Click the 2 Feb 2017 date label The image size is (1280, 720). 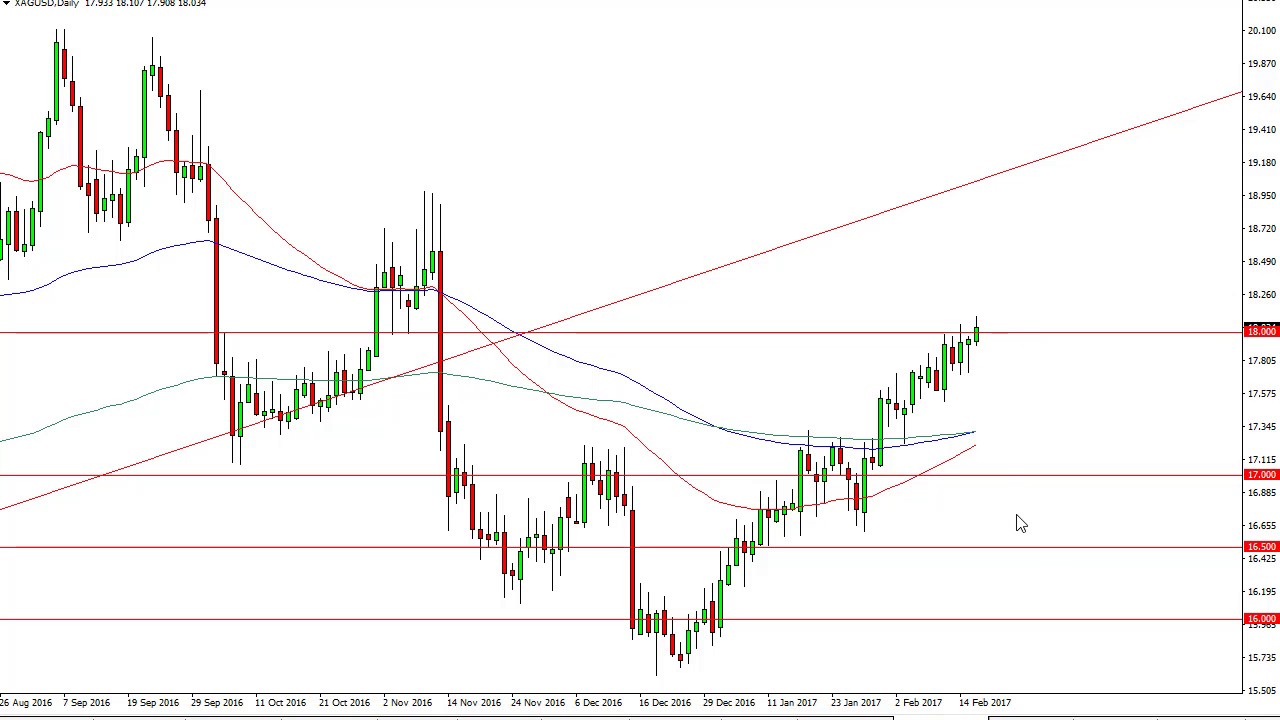918,703
